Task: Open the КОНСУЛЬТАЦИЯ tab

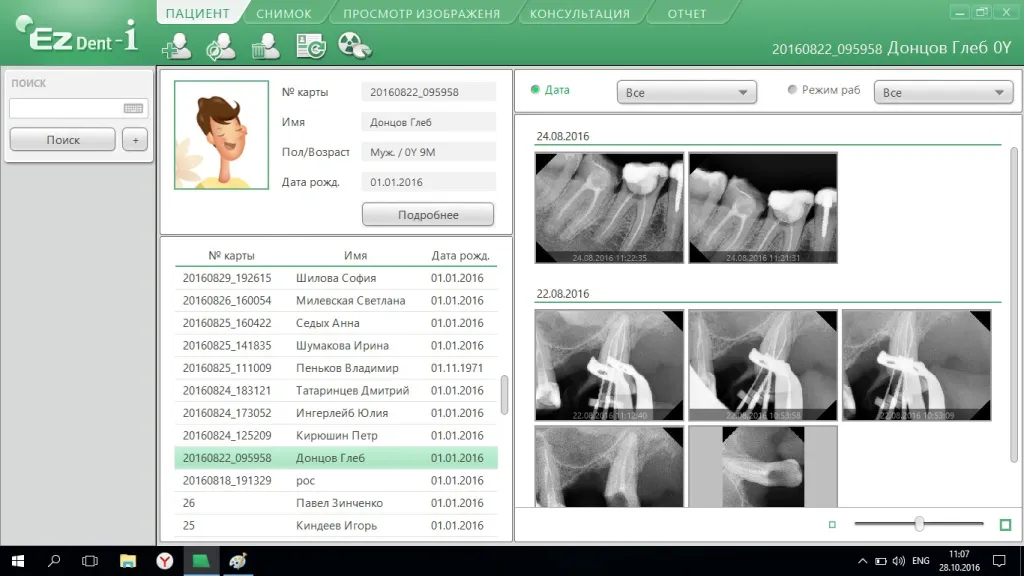Action: click(x=580, y=14)
